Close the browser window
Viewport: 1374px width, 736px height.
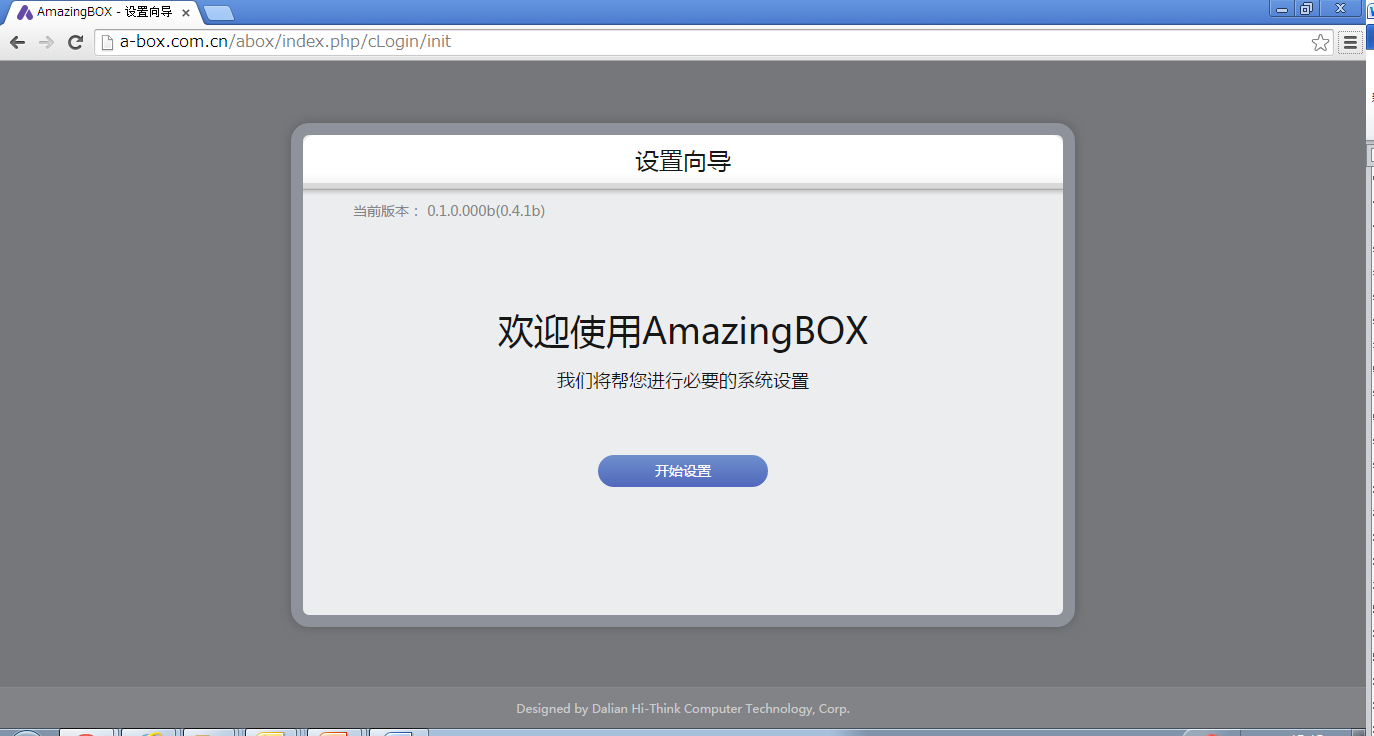(1340, 9)
